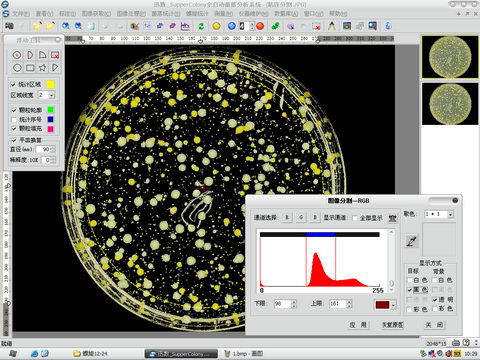This screenshot has height=360, width=480.
Task: Enable the 全部显示 checkbox
Action: 355,218
